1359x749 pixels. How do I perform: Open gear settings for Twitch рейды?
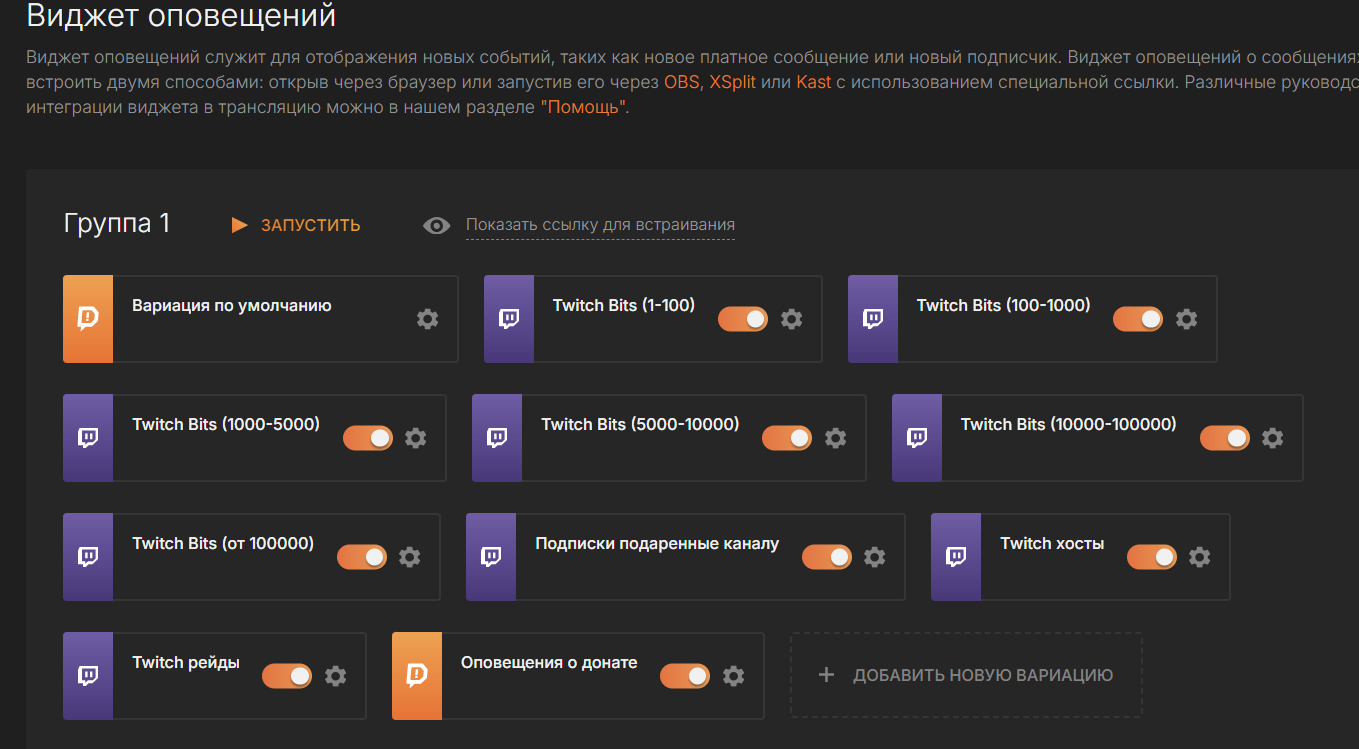point(335,676)
